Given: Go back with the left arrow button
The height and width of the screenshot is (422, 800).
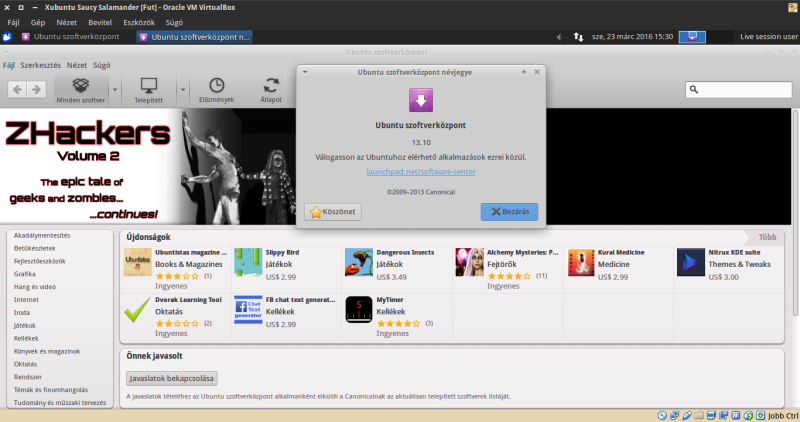Looking at the screenshot, I should pyautogui.click(x=17, y=90).
